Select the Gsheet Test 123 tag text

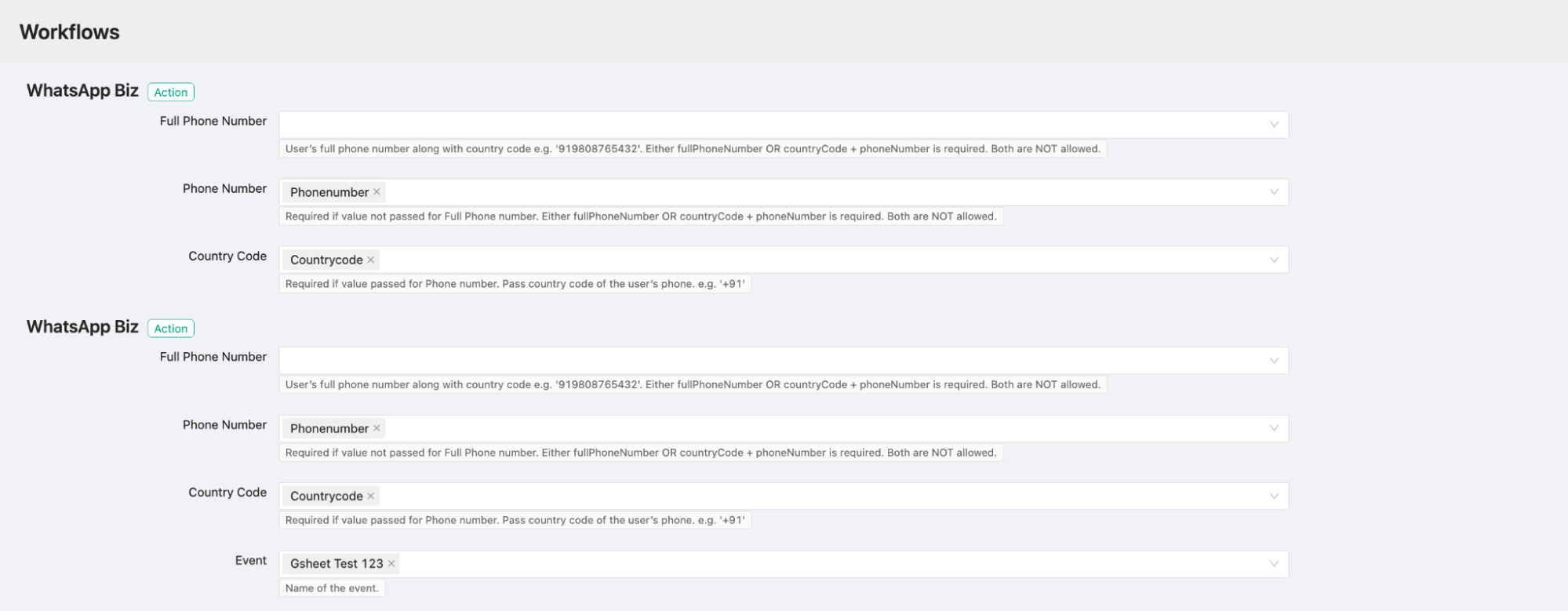coord(337,563)
